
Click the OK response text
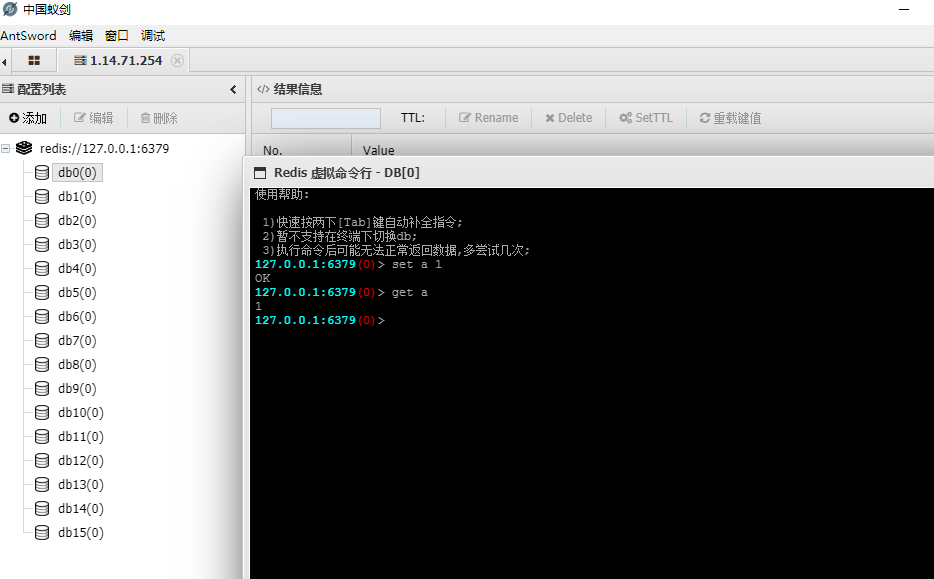[263, 278]
